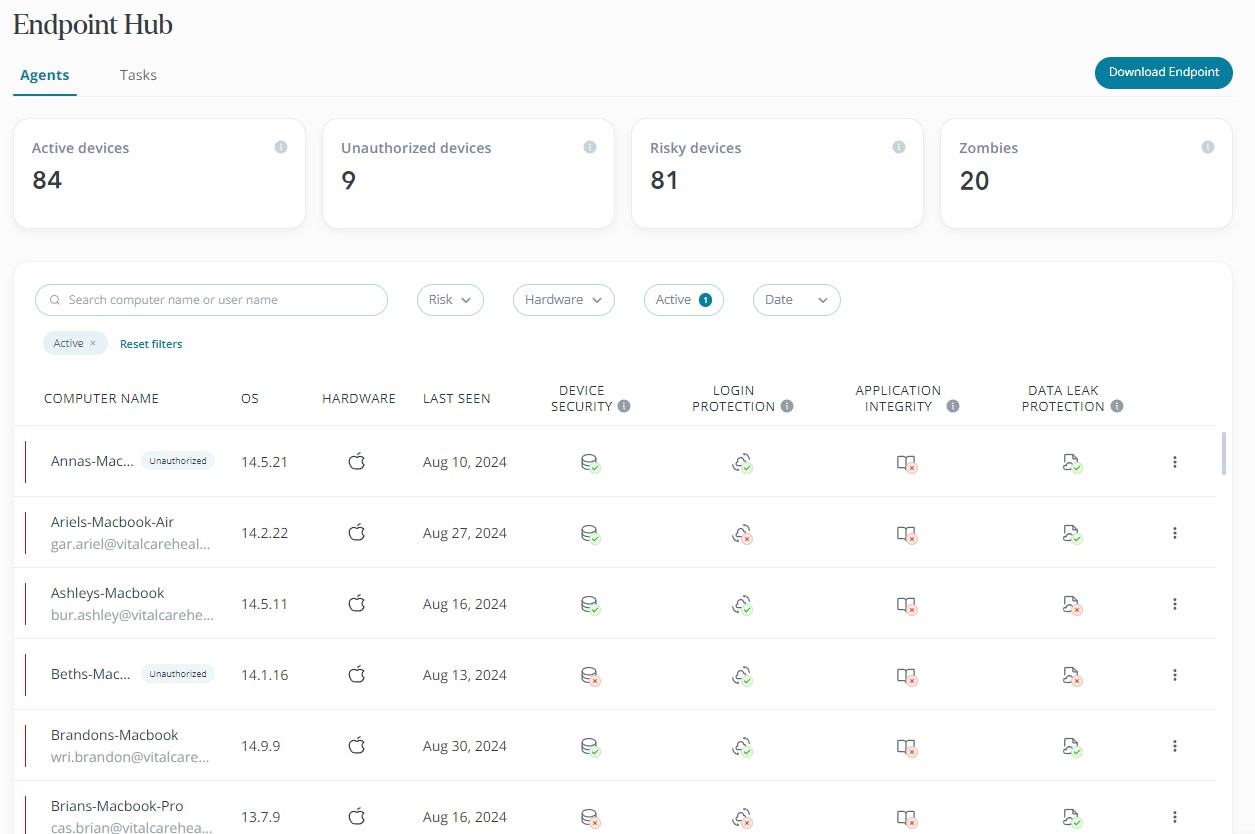Open the info tooltip for Active devices
This screenshot has height=834, width=1255.
281,147
